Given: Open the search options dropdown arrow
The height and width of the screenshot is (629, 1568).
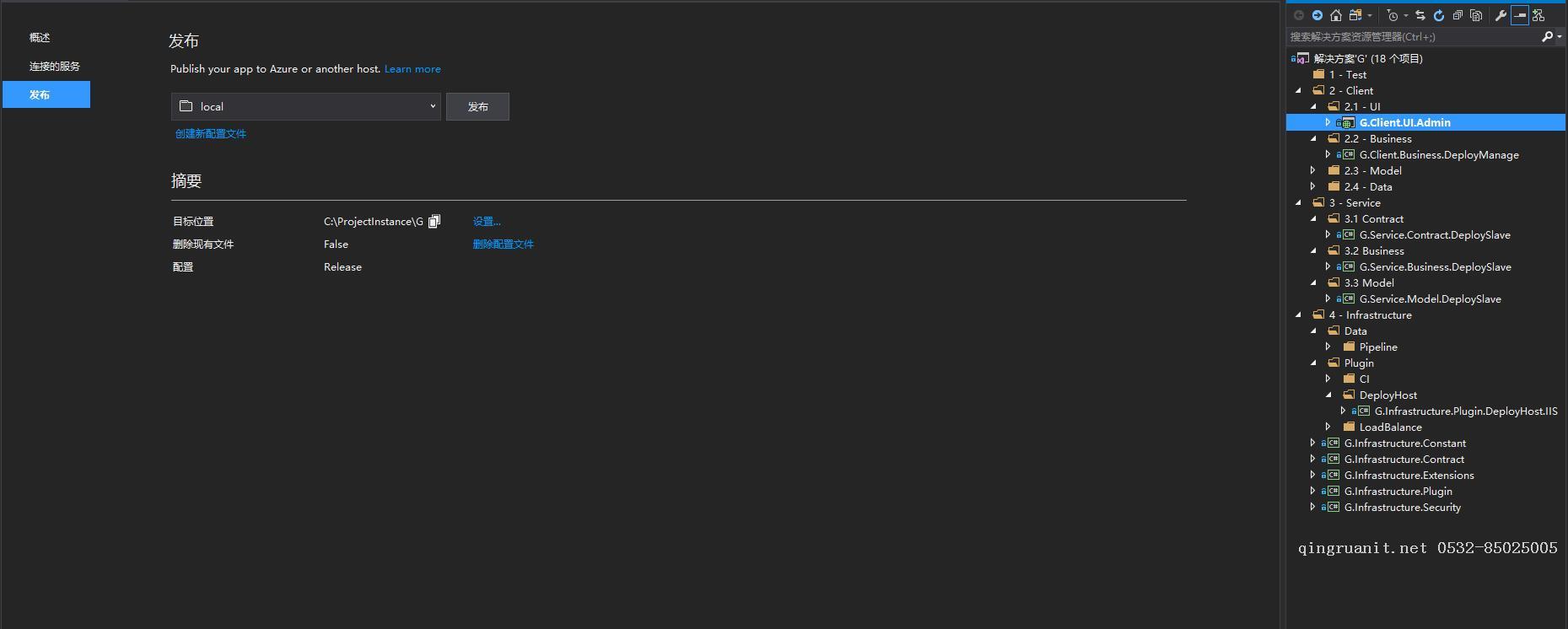Looking at the screenshot, I should (1559, 36).
